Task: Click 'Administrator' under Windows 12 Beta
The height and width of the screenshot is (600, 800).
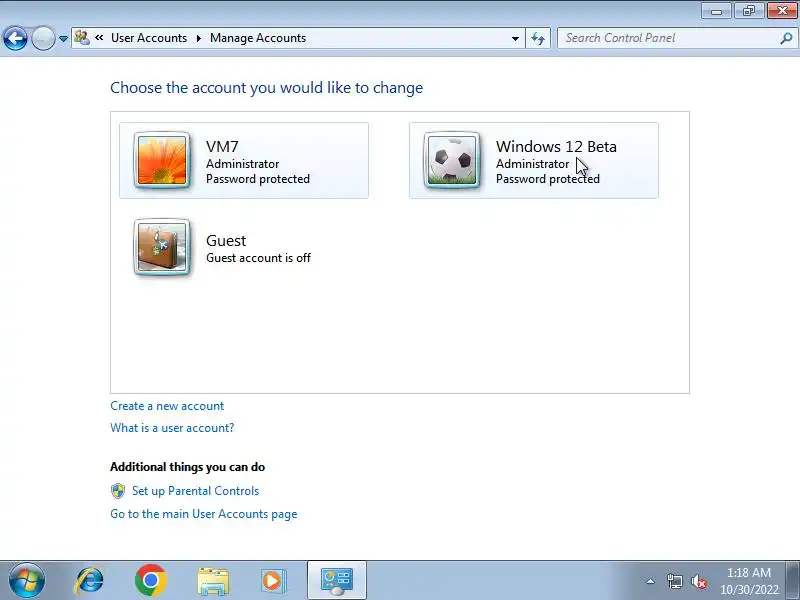Action: point(532,164)
